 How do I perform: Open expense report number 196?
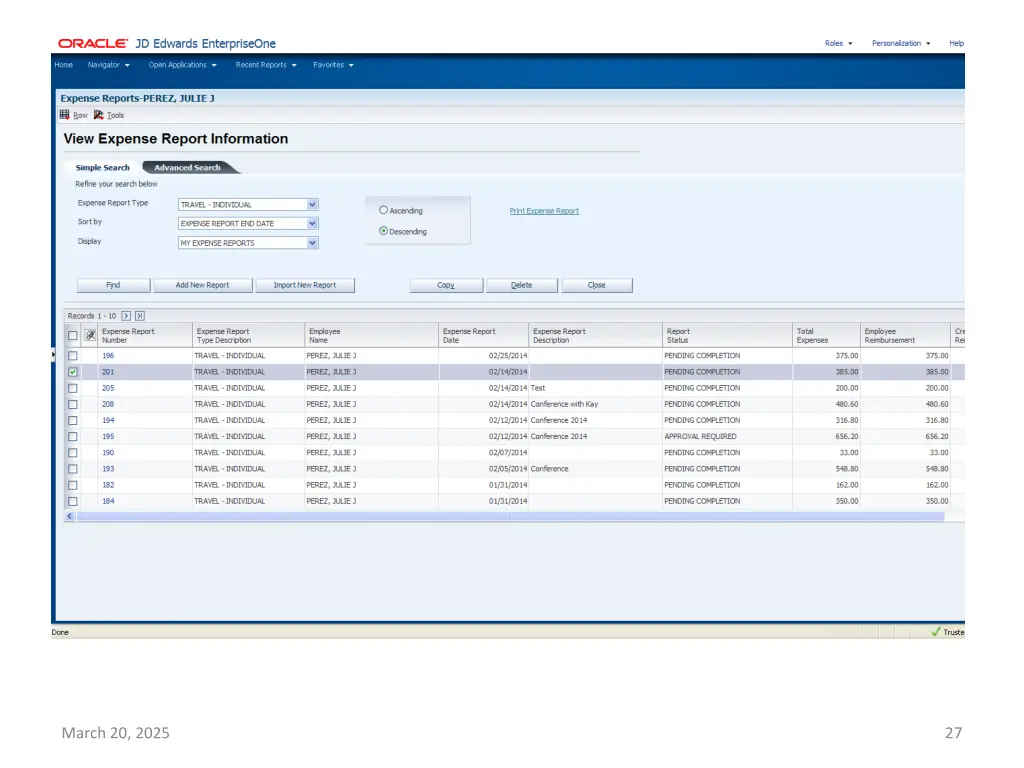[x=108, y=356]
